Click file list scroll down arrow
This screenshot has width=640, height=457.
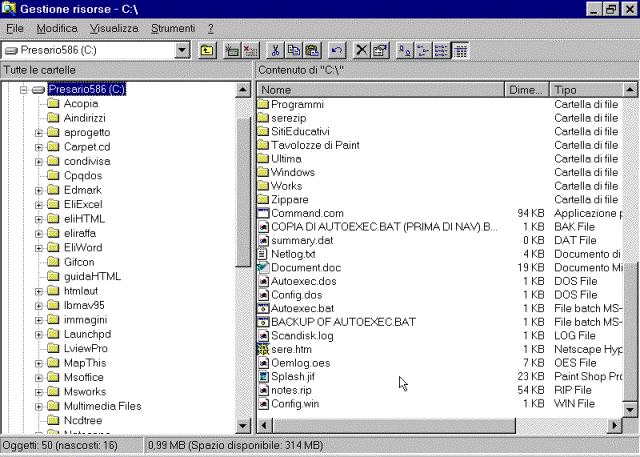[x=630, y=409]
